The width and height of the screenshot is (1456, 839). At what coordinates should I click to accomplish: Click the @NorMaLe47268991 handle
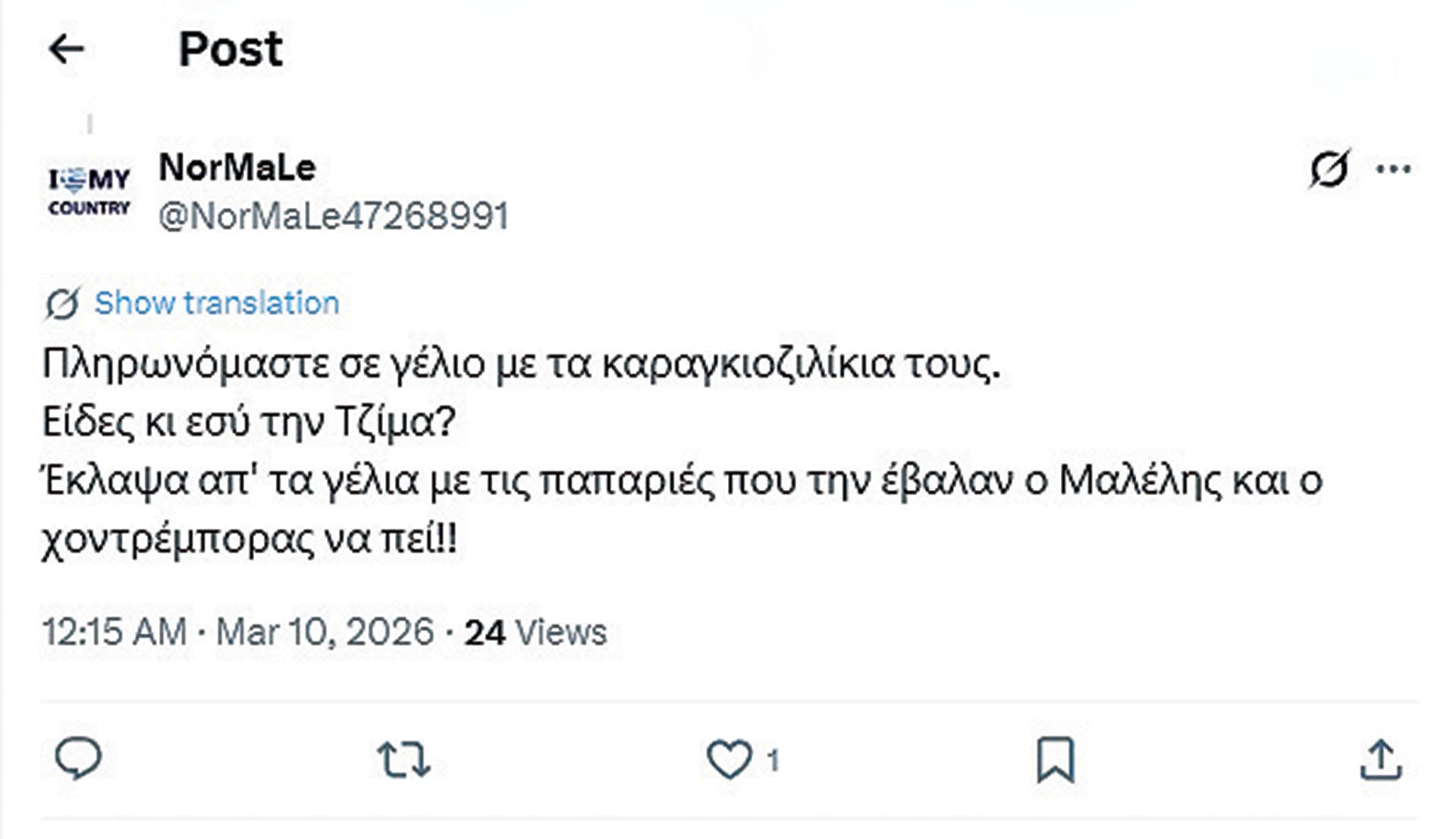pyautogui.click(x=333, y=216)
